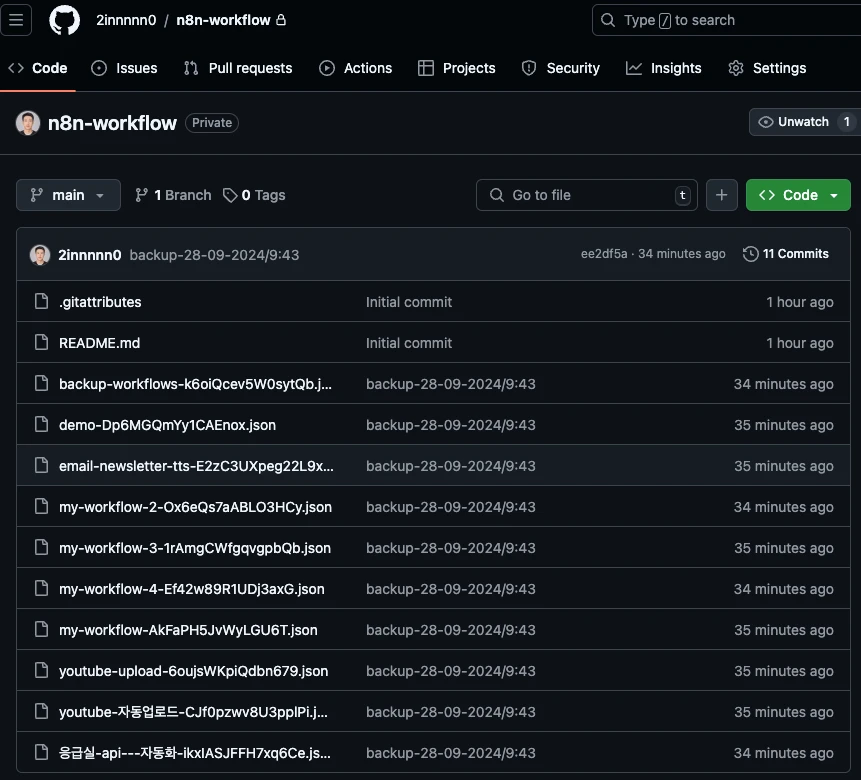Open backup-workflows-k6oiQcev5W0sytQb file
The height and width of the screenshot is (780, 861).
[x=195, y=384]
